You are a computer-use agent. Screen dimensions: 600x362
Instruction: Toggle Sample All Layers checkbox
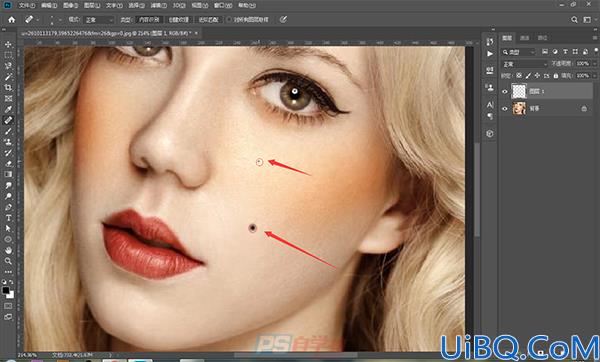[229, 20]
